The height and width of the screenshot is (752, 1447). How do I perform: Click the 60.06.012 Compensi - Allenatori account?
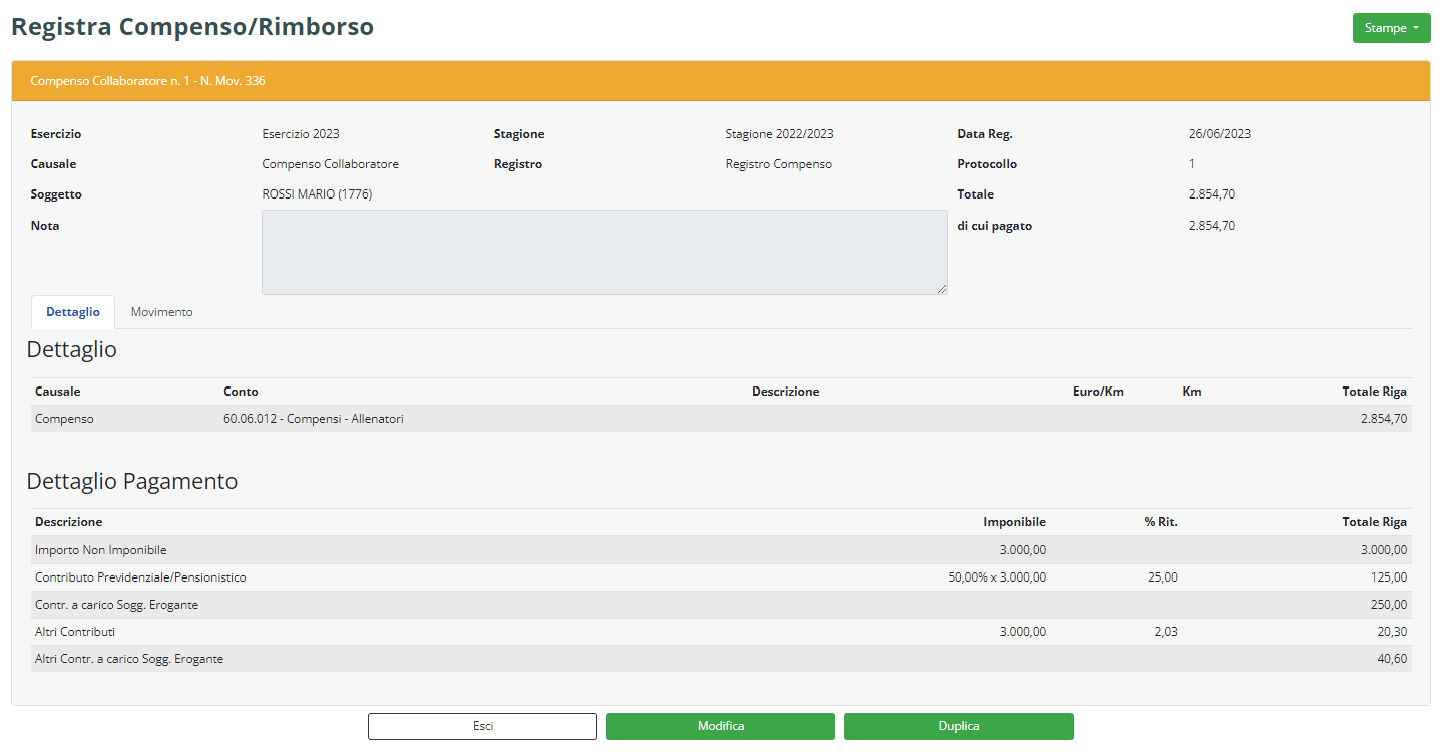pos(313,419)
